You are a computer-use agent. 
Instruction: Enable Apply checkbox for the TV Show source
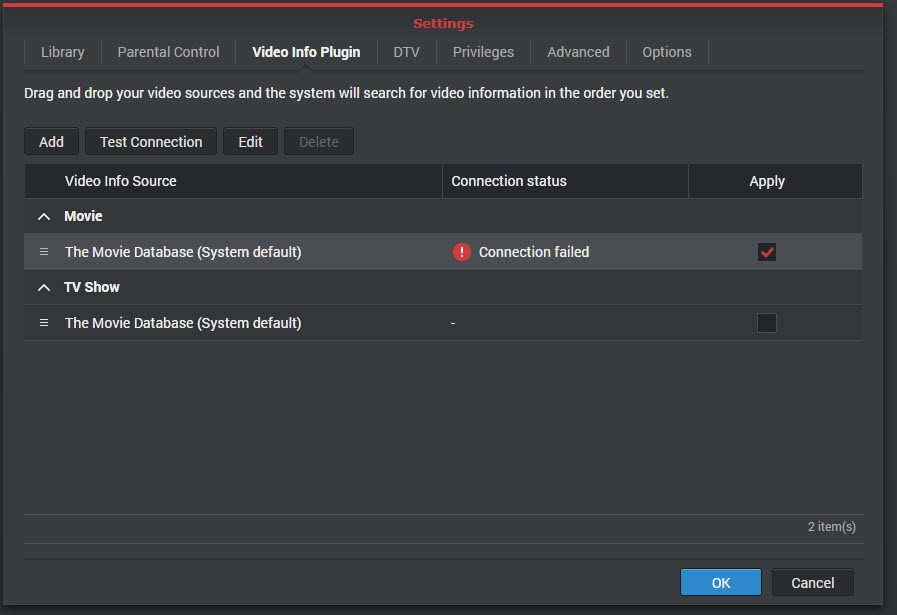pyautogui.click(x=767, y=323)
